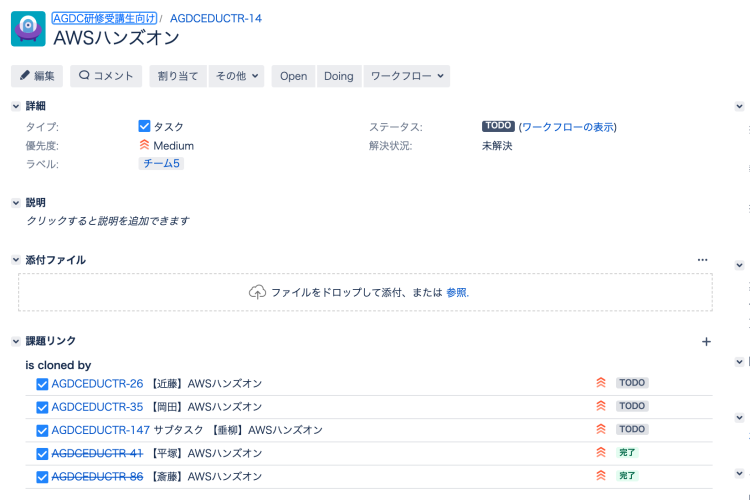Collapse the right panel section beside 詳細
This screenshot has height=500, width=750.
point(739,106)
